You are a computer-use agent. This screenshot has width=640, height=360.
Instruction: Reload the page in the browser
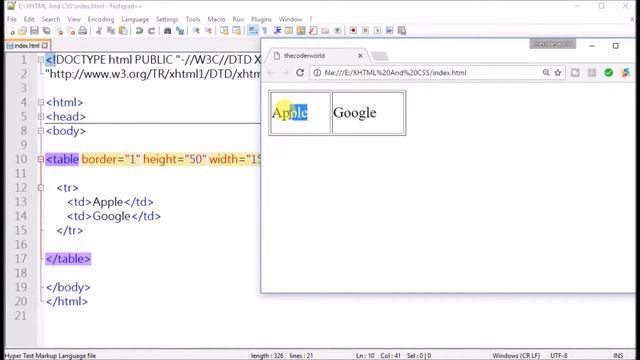[x=300, y=73]
